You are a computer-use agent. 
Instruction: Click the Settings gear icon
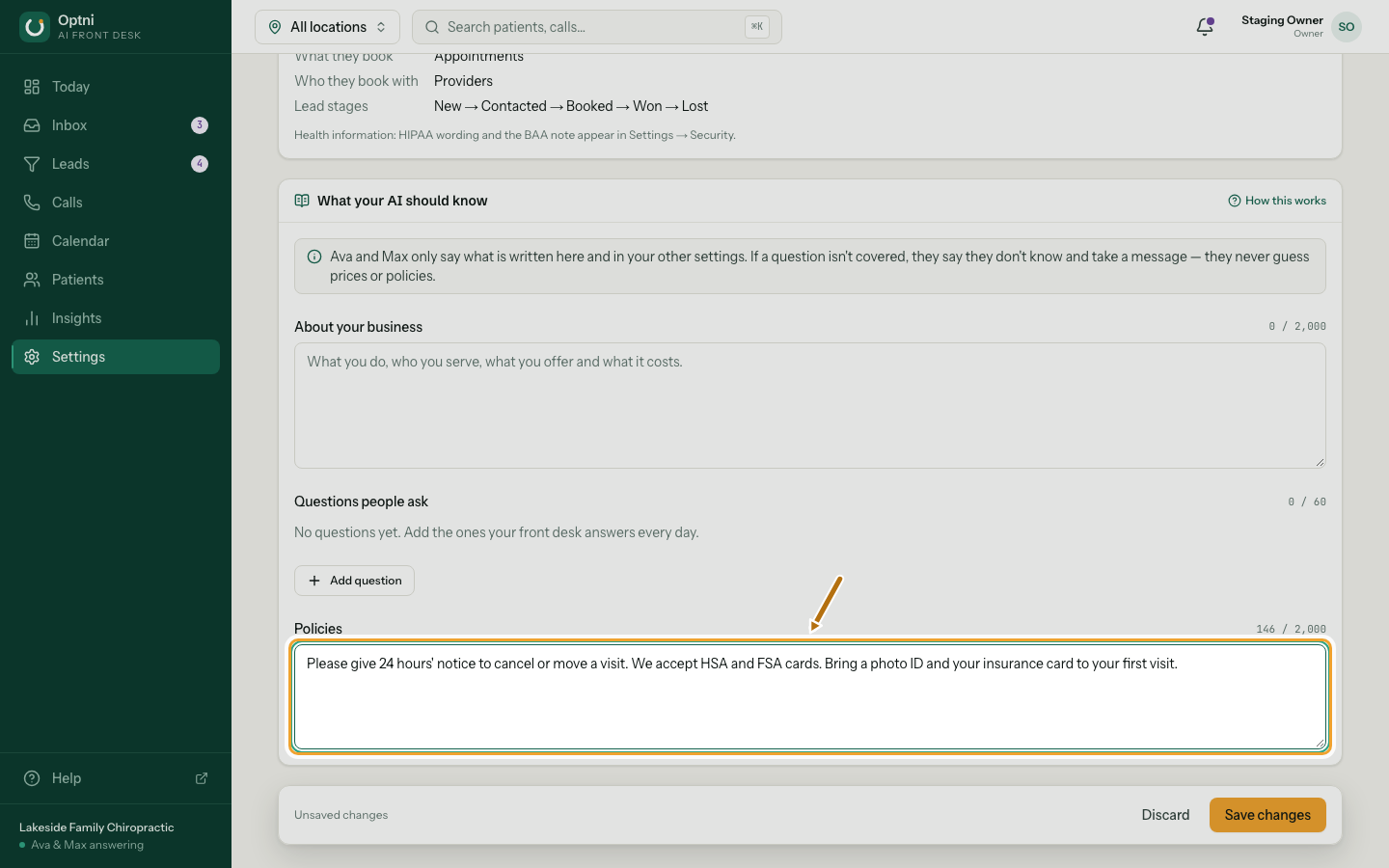pyautogui.click(x=32, y=357)
